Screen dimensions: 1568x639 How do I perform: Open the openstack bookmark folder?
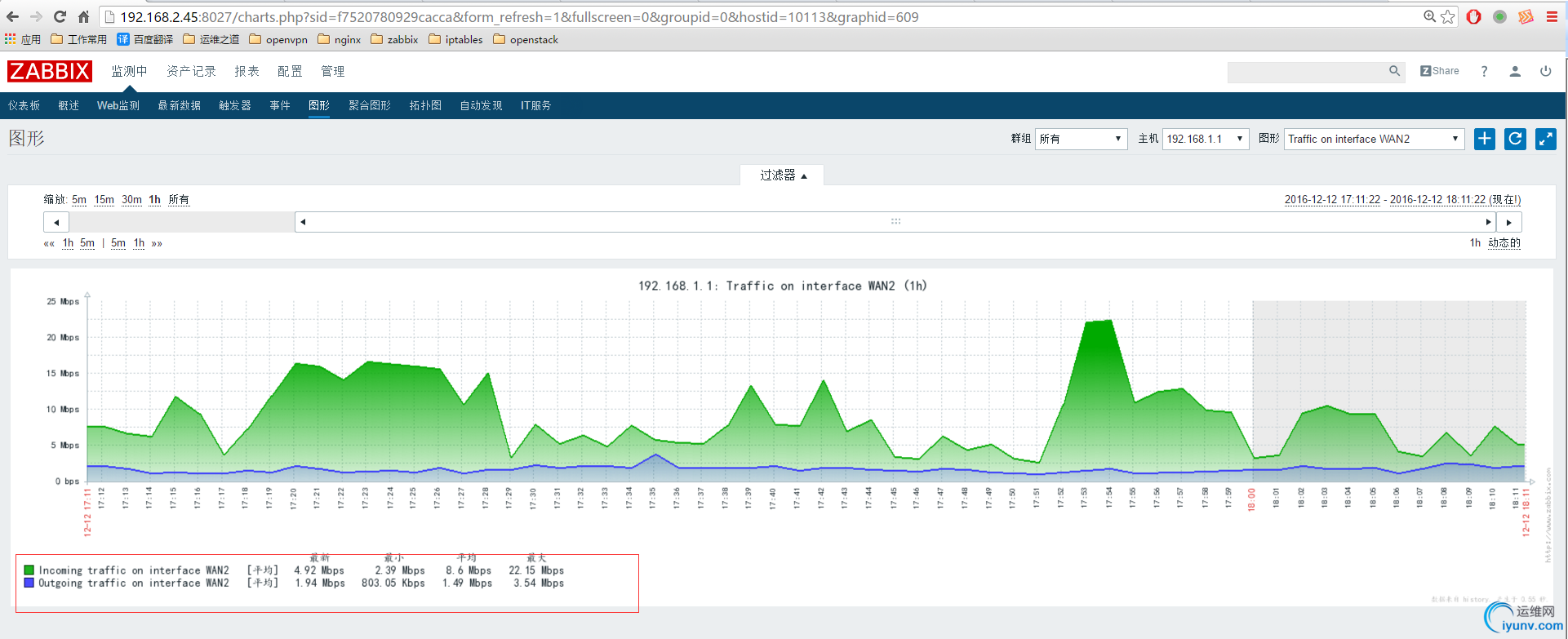[x=526, y=39]
